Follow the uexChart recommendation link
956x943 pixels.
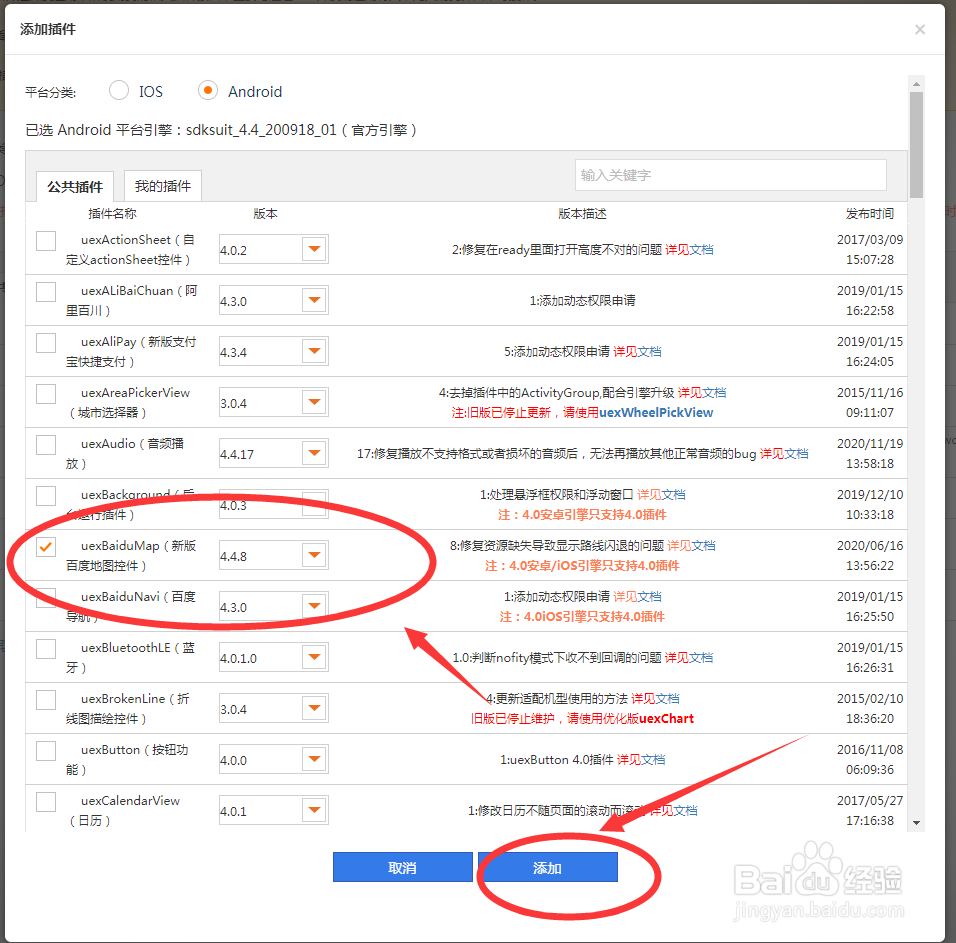tap(666, 719)
